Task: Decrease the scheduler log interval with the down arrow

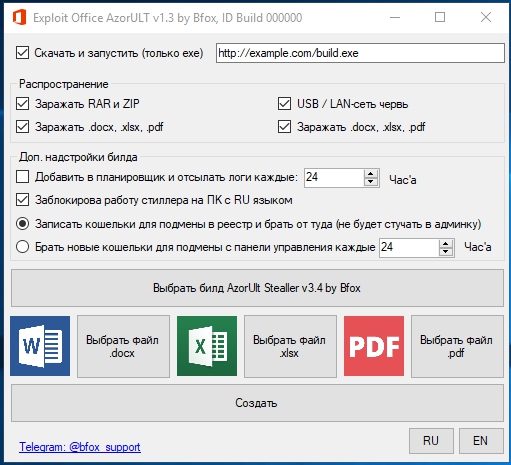Action: click(x=371, y=182)
